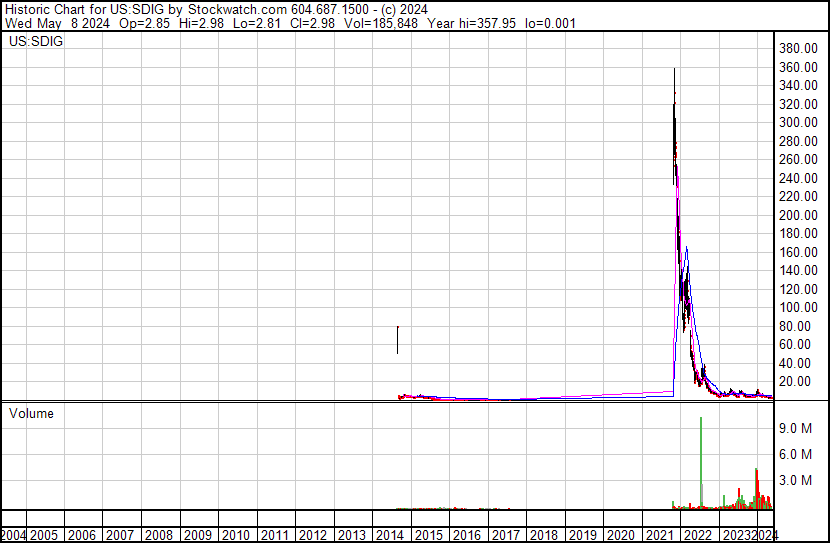Click the Hi=2.98 value
Image resolution: width=830 pixels, height=543 pixels.
(201, 23)
